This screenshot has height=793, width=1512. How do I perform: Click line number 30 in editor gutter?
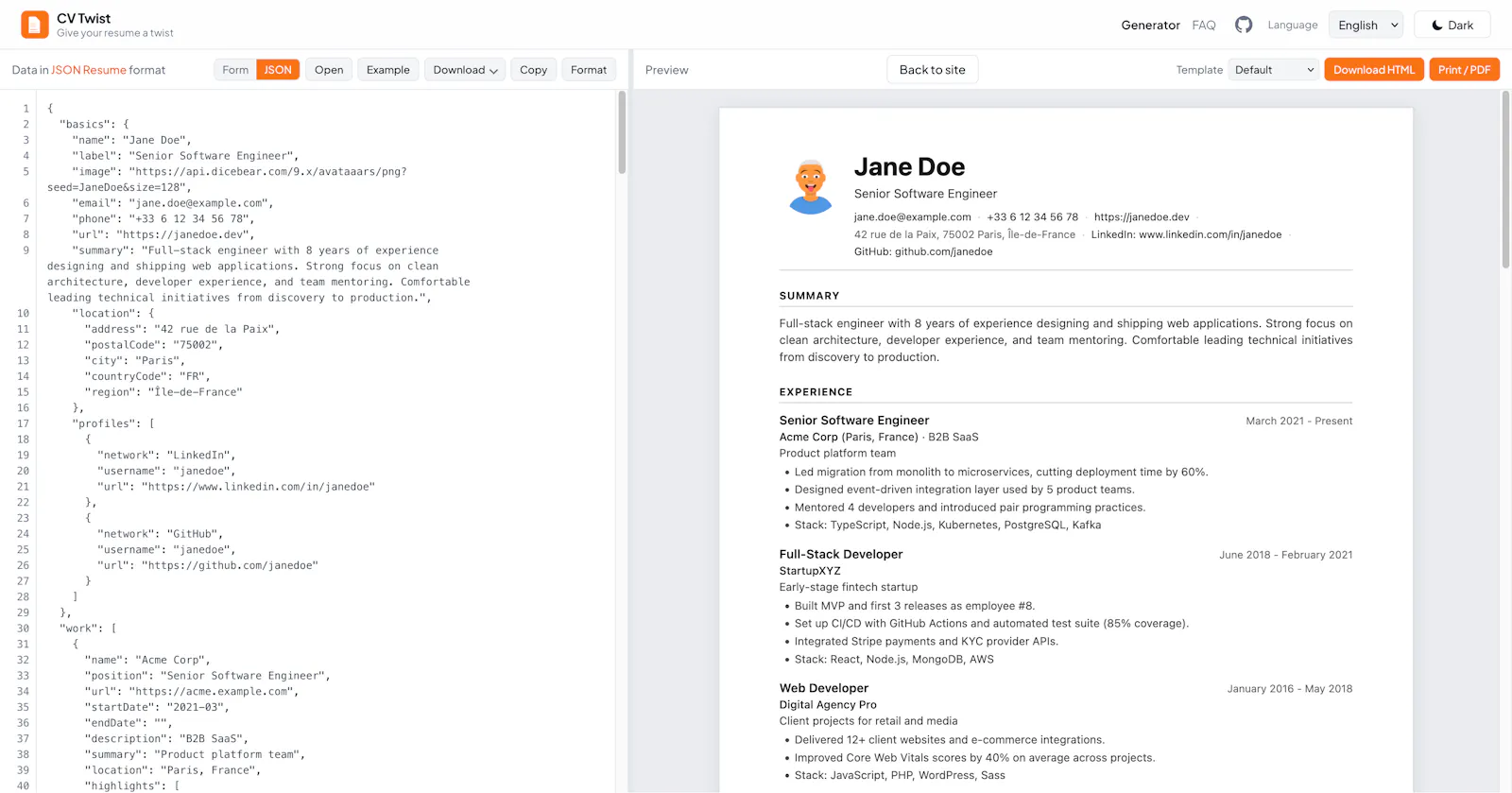(24, 629)
